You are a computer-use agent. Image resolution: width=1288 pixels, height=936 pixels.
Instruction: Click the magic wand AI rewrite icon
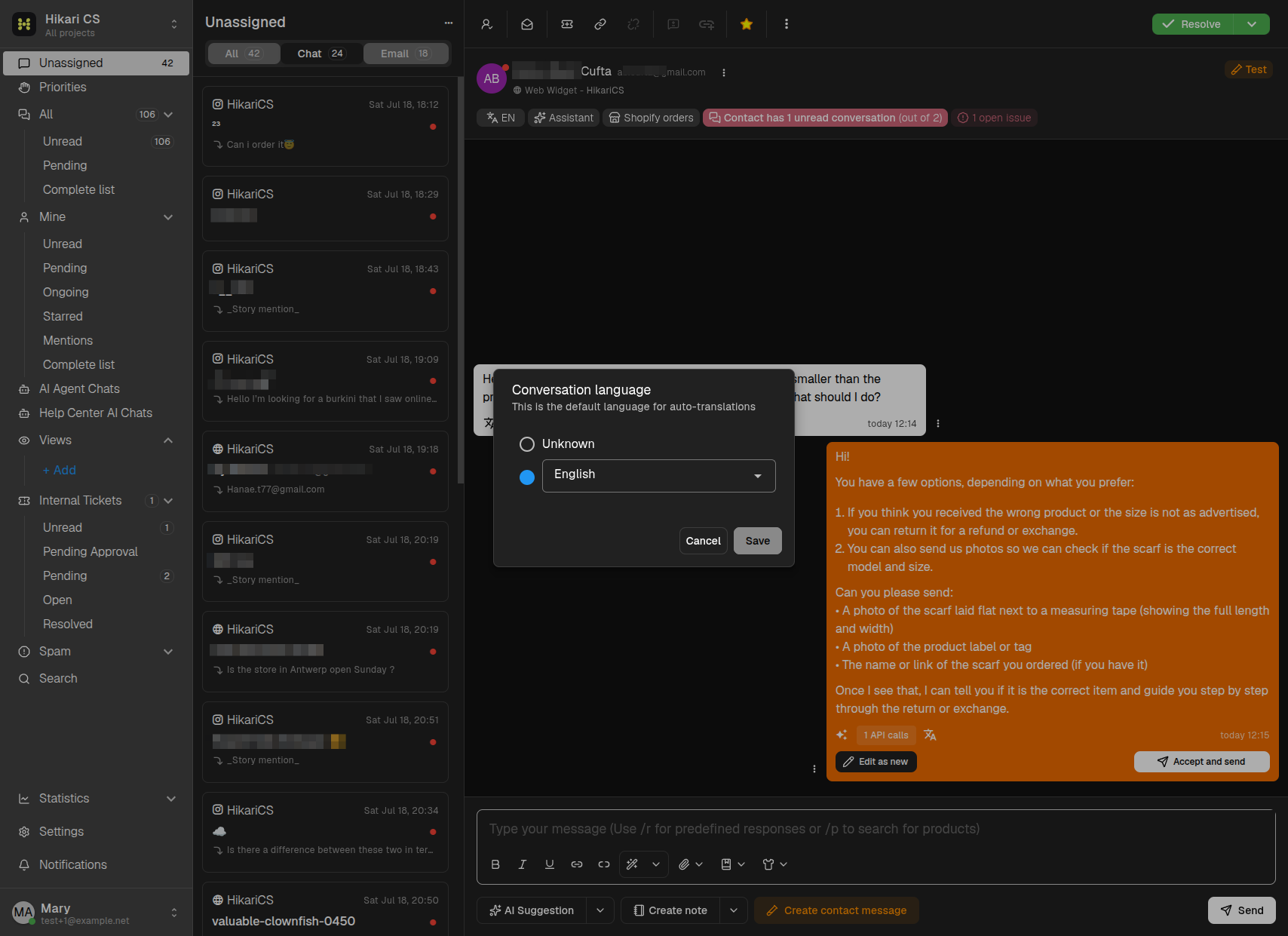click(633, 864)
